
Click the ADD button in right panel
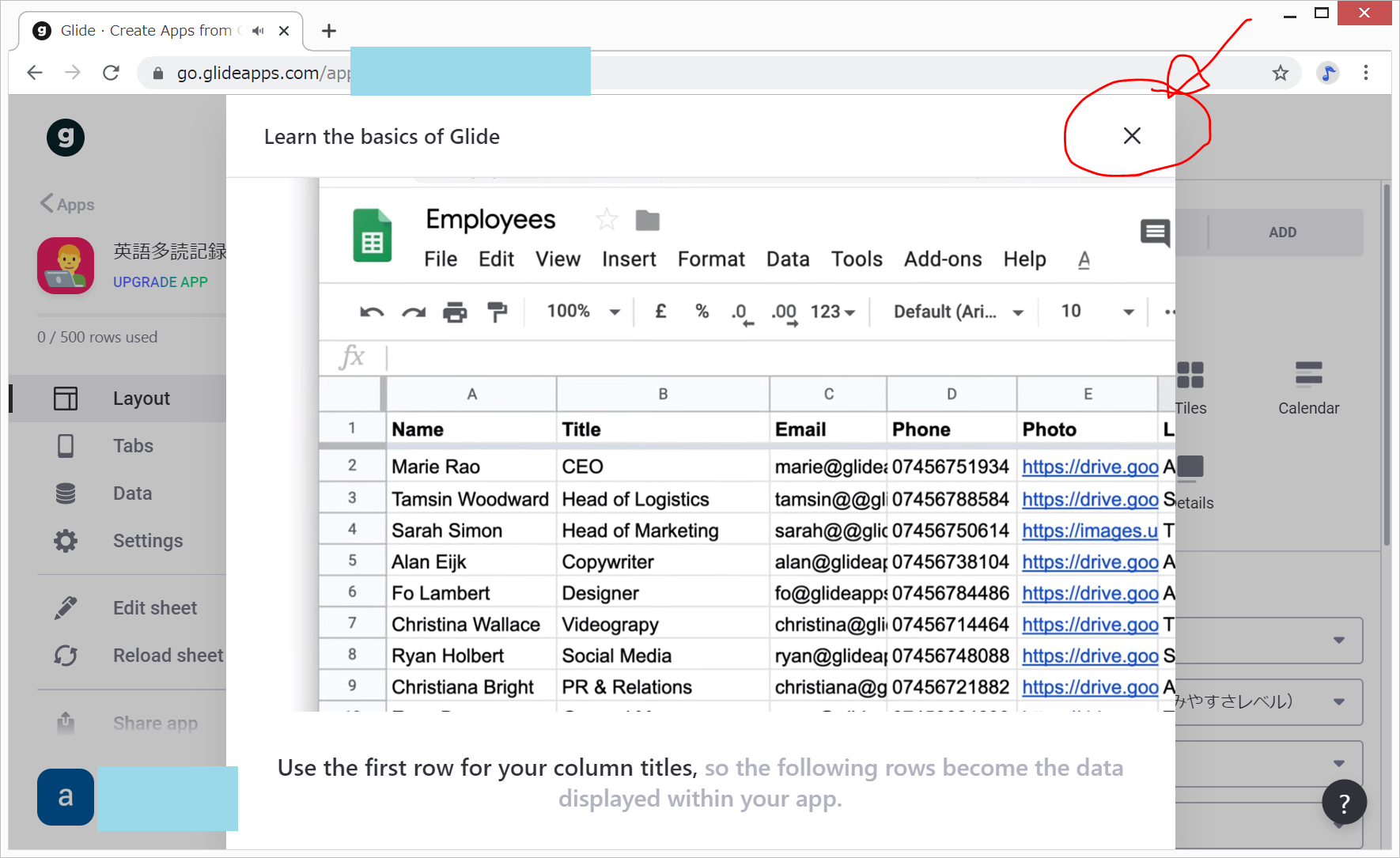coord(1282,232)
